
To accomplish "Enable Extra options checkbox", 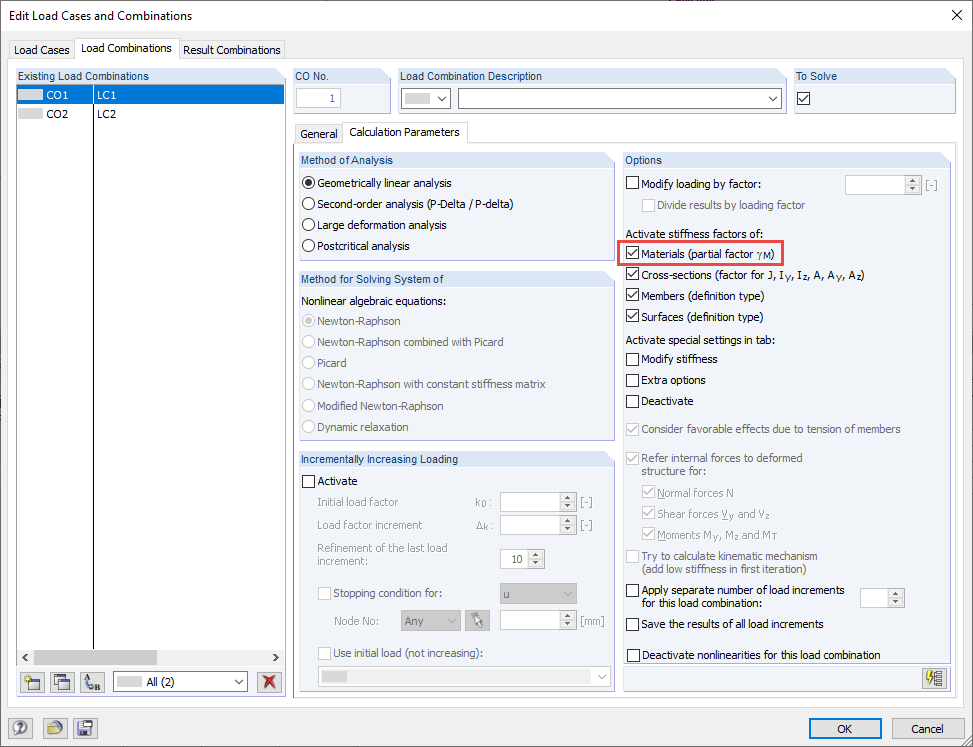I will click(x=632, y=380).
